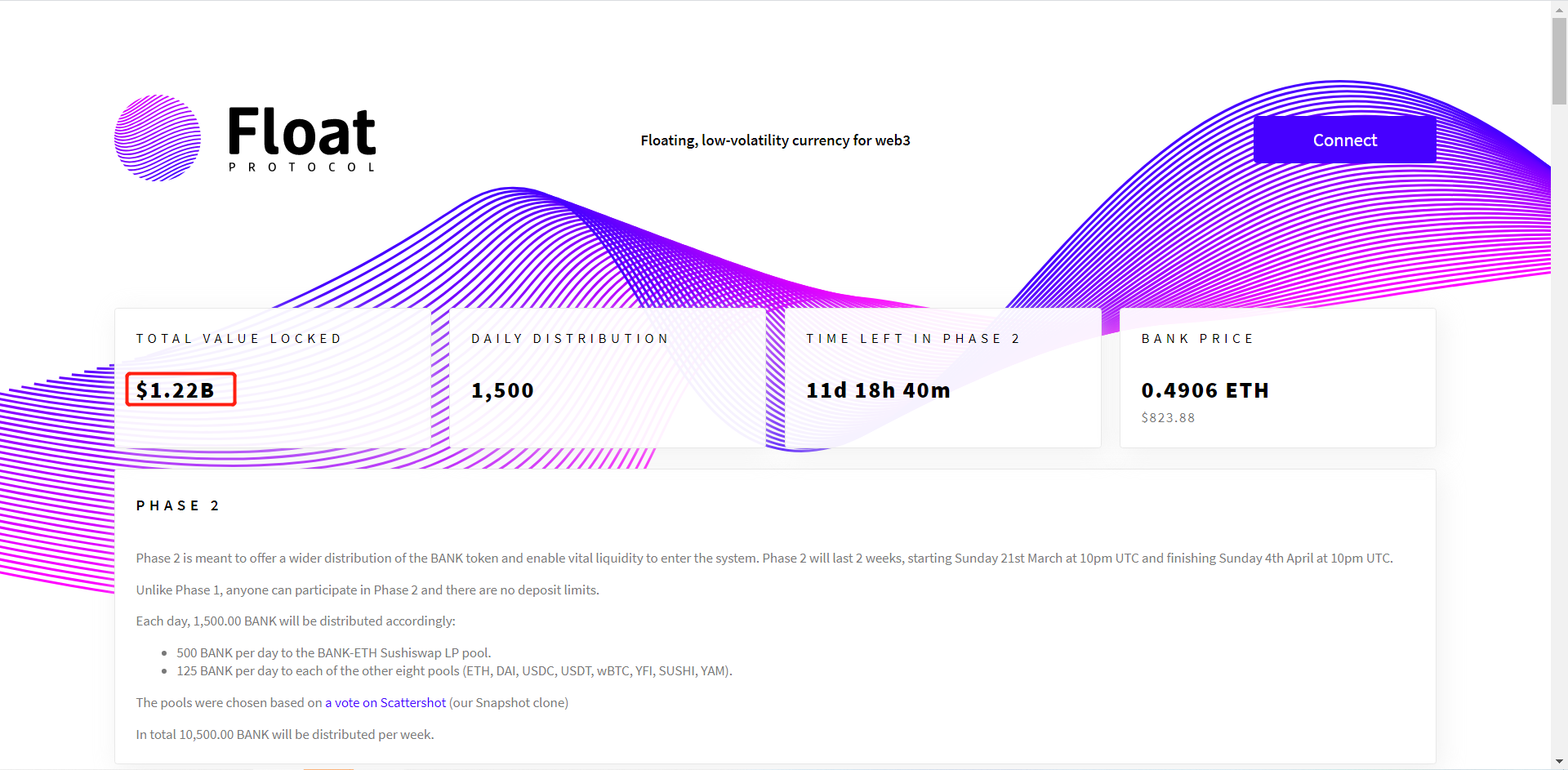Click the vertical scrollbar thumb
The width and height of the screenshot is (1568, 770).
(1559, 61)
